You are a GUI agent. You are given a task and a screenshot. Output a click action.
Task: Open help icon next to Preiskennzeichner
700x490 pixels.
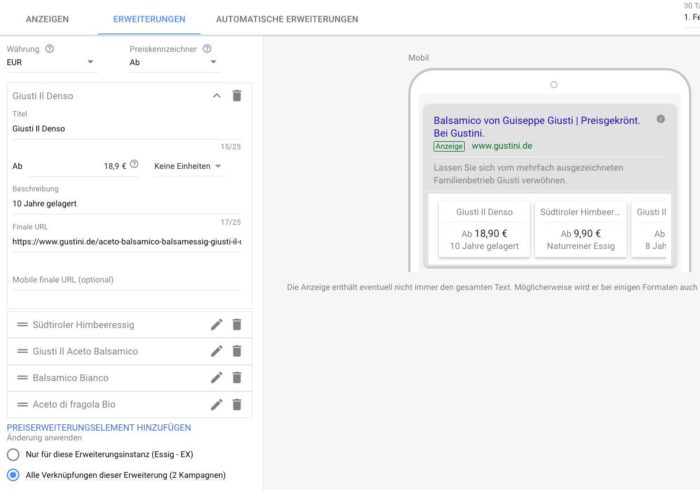pyautogui.click(x=207, y=49)
